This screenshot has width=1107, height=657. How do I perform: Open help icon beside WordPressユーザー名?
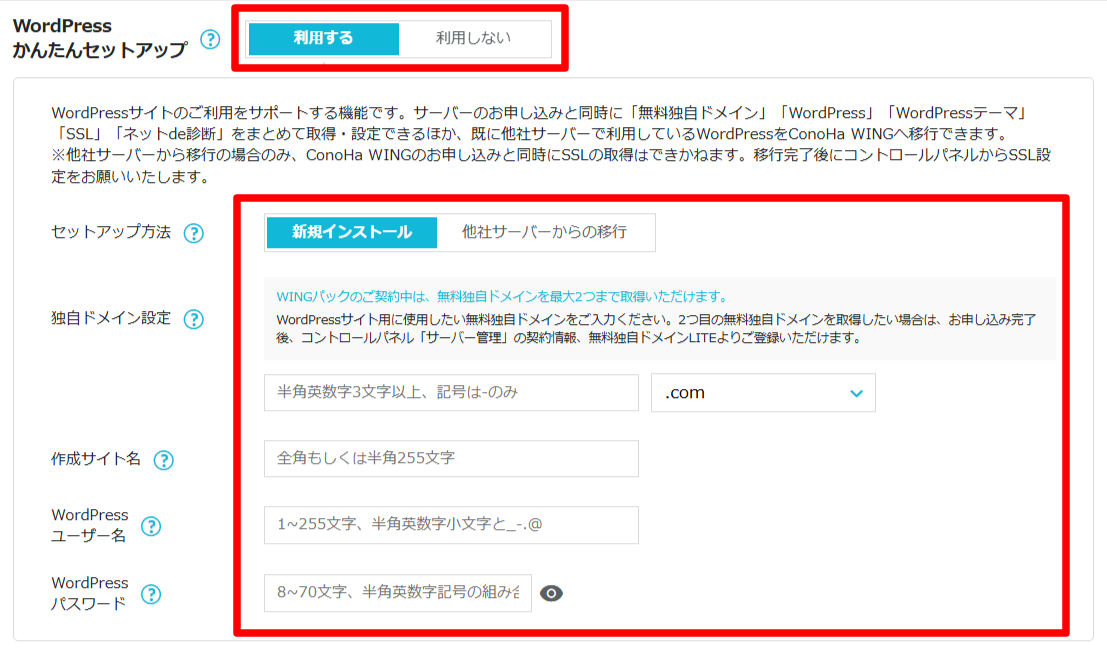[x=151, y=526]
